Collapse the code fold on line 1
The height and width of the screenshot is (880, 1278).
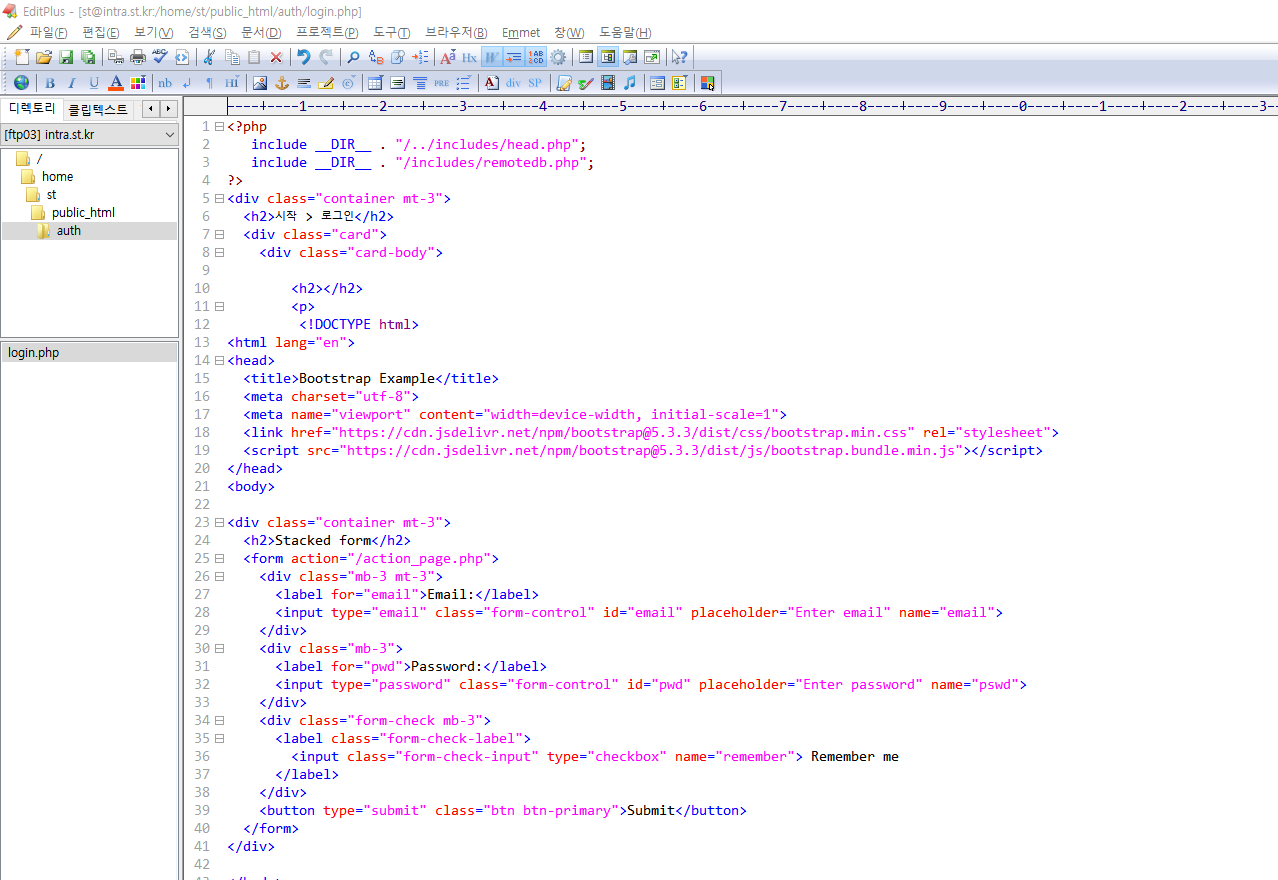click(218, 127)
